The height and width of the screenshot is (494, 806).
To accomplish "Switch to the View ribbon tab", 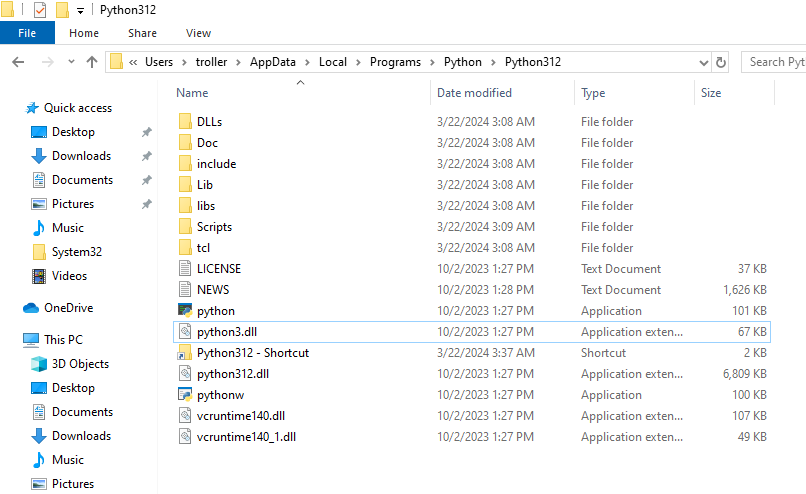I will (198, 33).
